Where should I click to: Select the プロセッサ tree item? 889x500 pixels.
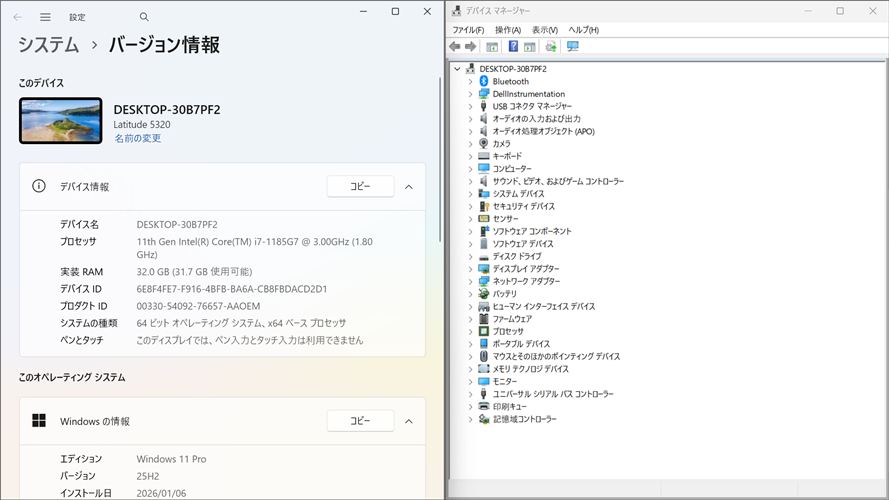507,331
